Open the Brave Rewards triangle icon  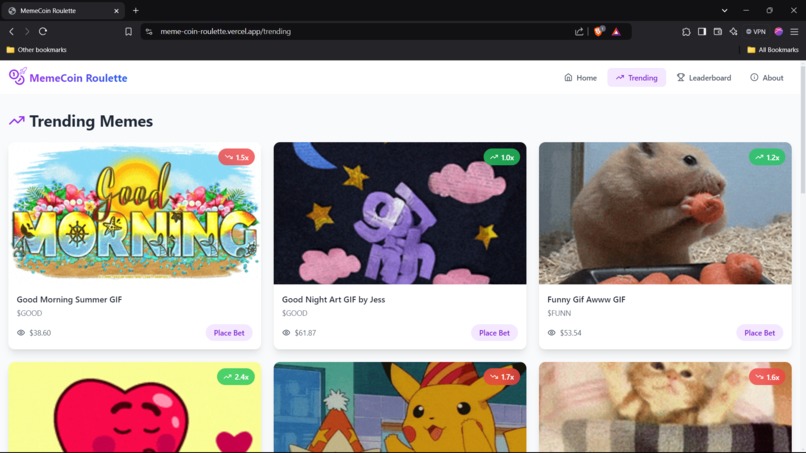(616, 32)
